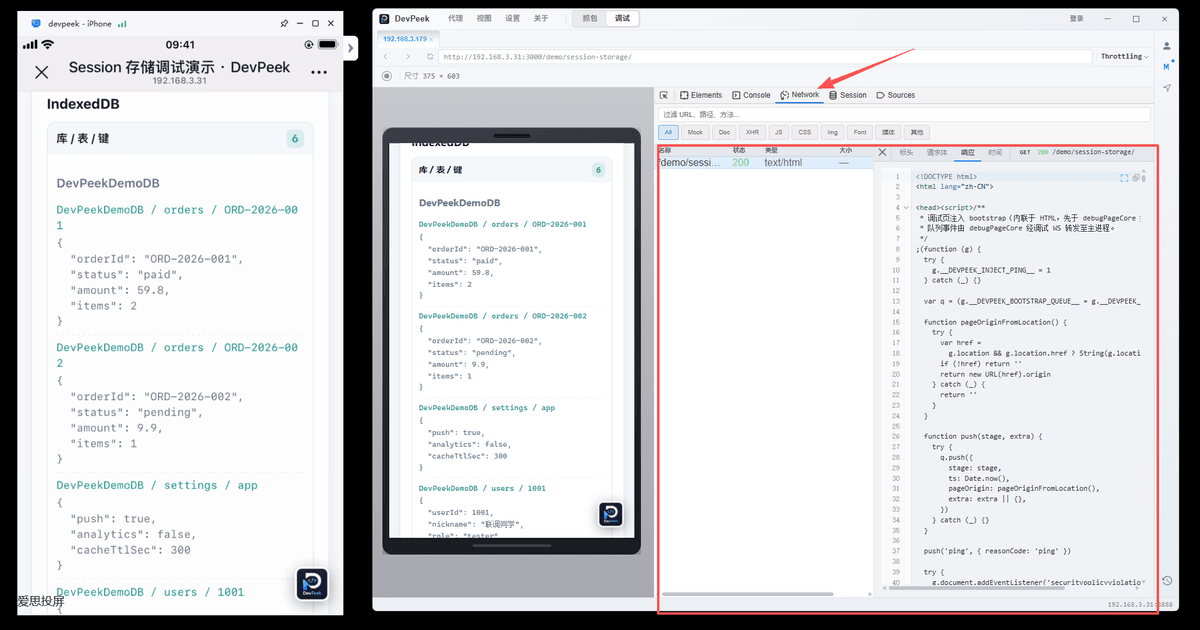Open the 时间 timing tab
This screenshot has height=630, width=1200.
pos(995,153)
